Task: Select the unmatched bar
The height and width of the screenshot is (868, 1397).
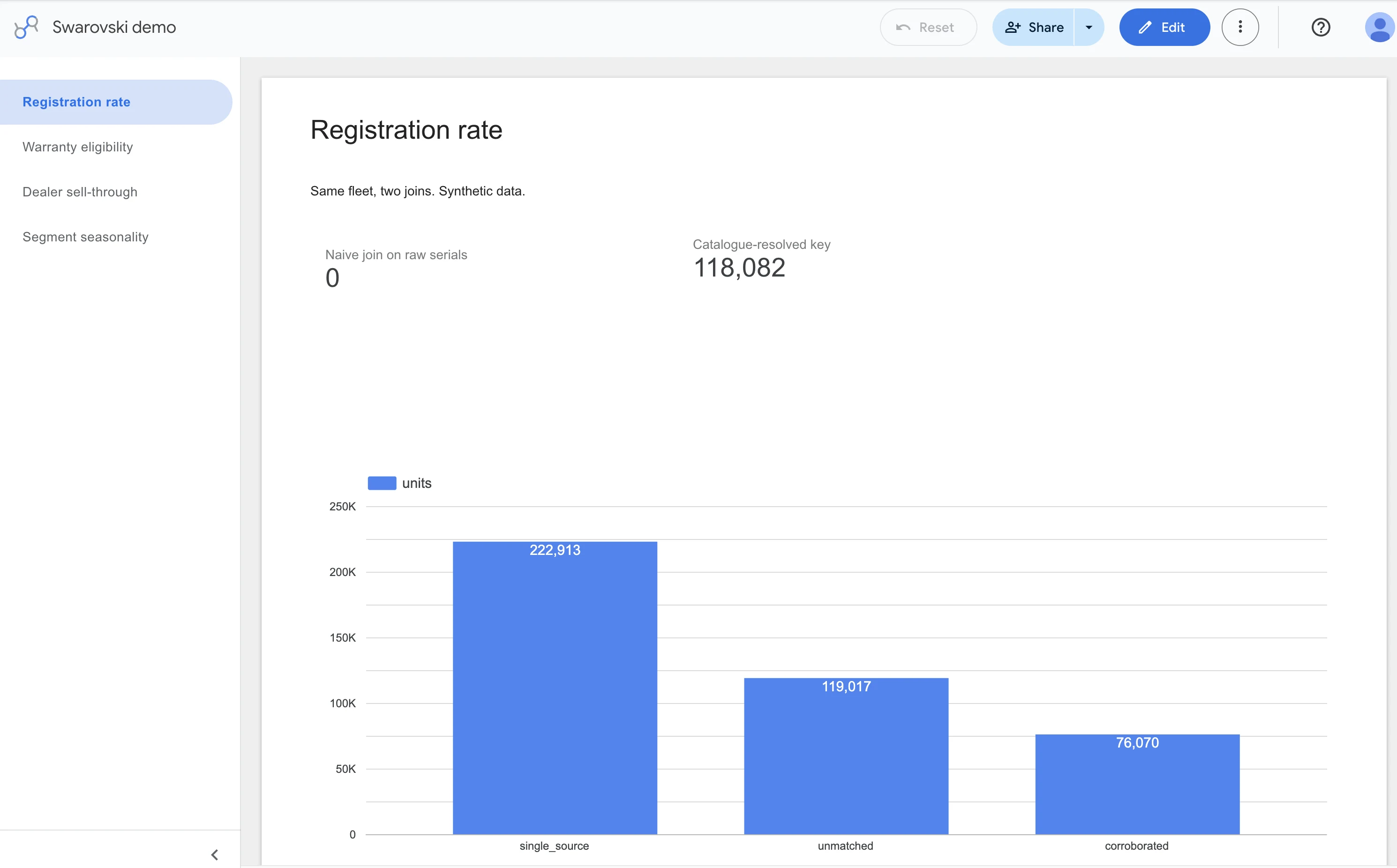Action: pos(846,756)
